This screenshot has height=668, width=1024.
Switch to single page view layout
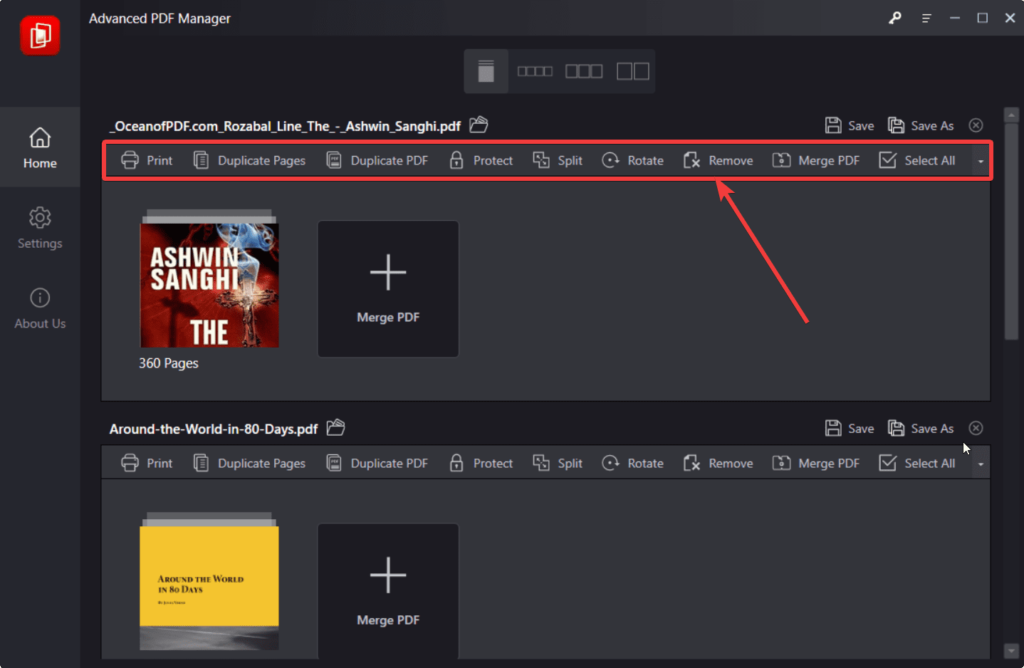click(486, 71)
